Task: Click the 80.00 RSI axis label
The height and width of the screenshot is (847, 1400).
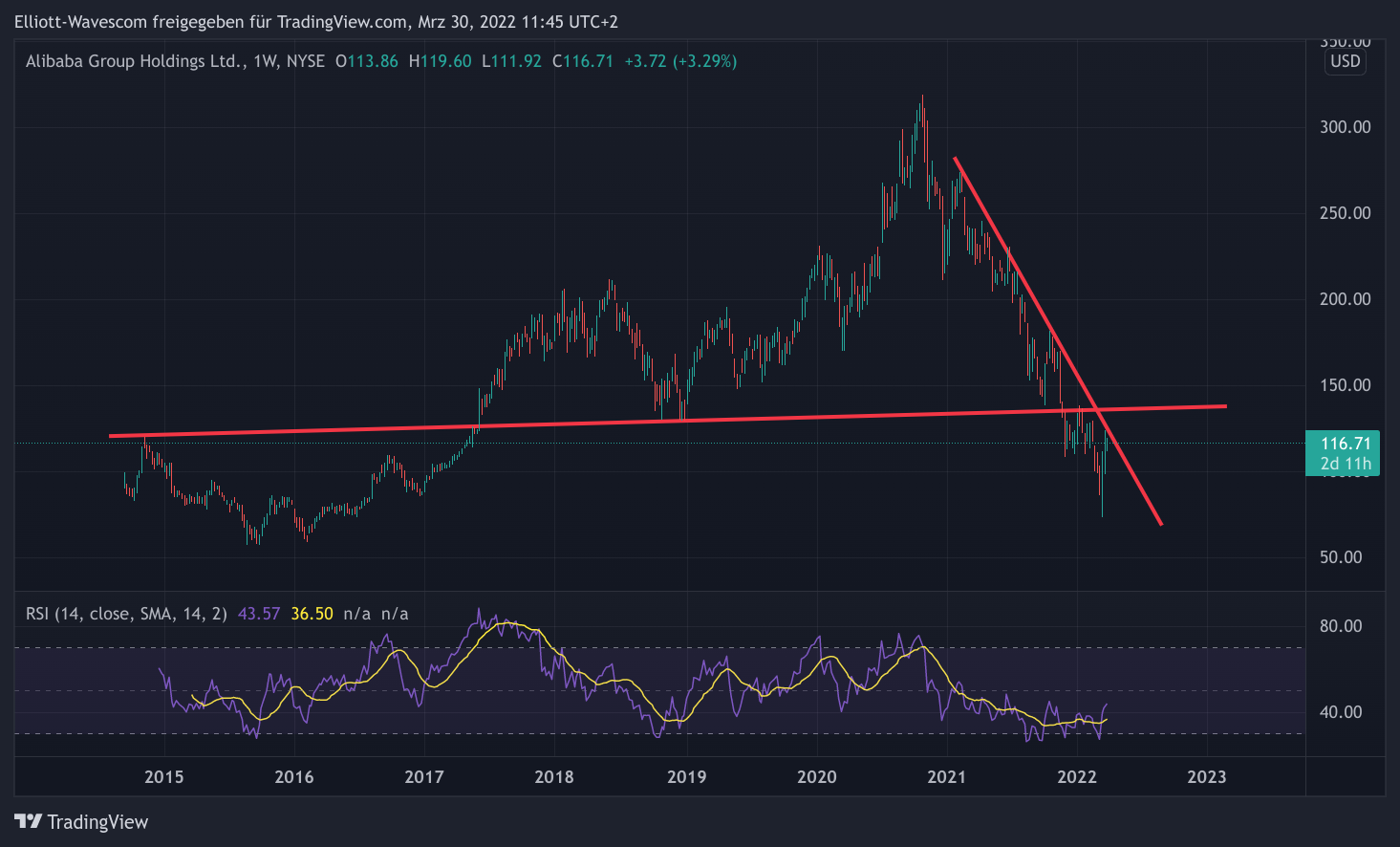Action: coord(1341,626)
